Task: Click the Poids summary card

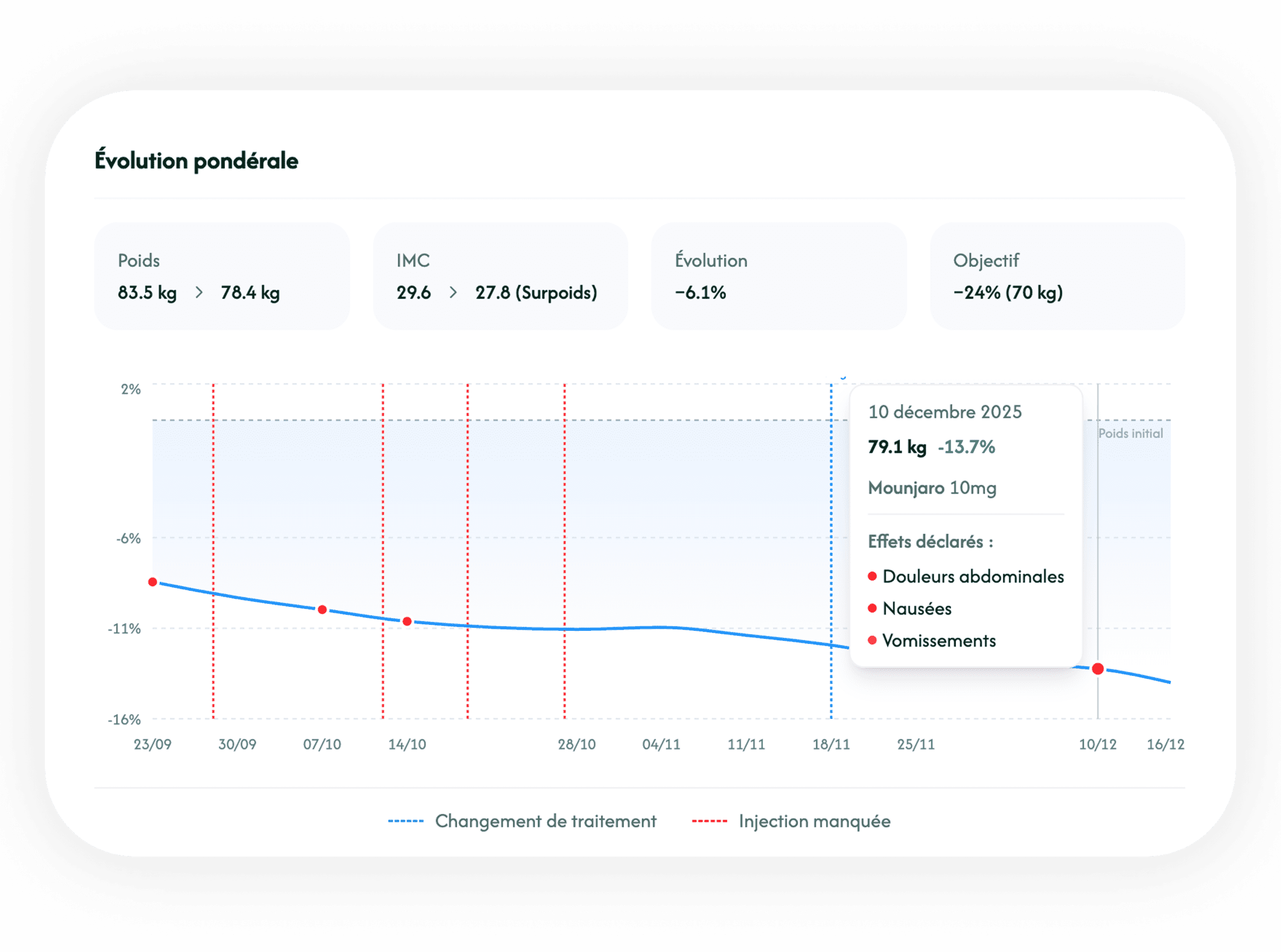Action: 222,276
